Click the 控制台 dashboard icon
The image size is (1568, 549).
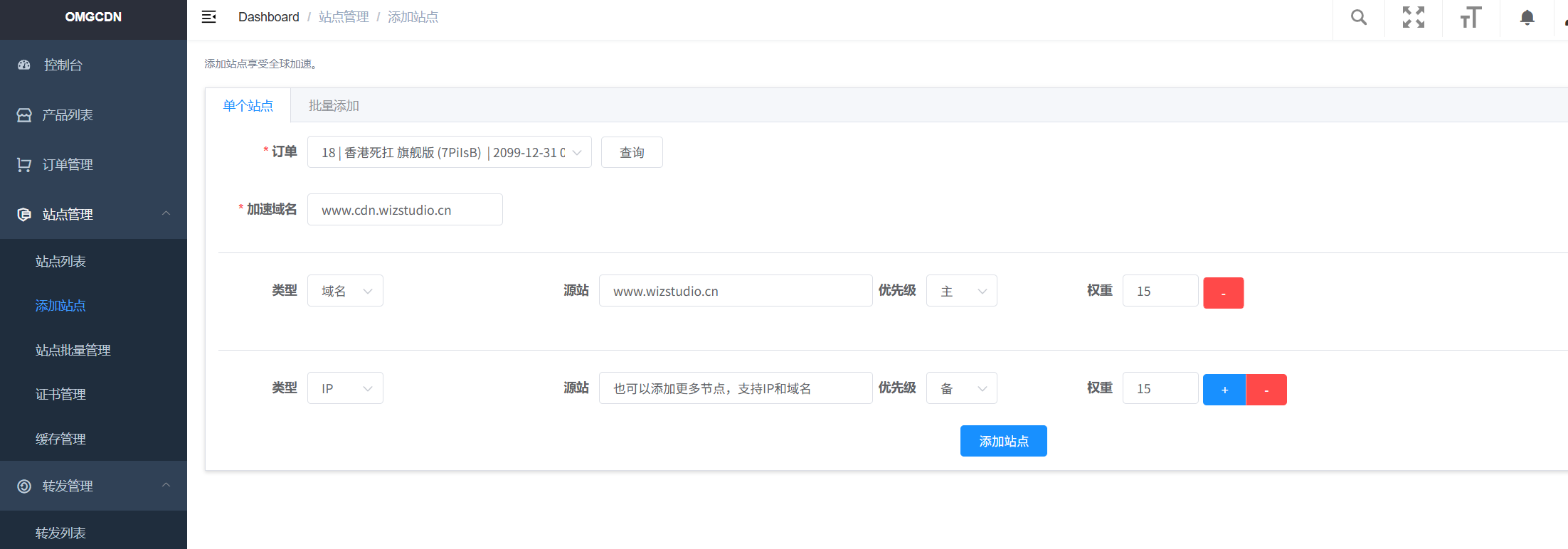coord(24,65)
